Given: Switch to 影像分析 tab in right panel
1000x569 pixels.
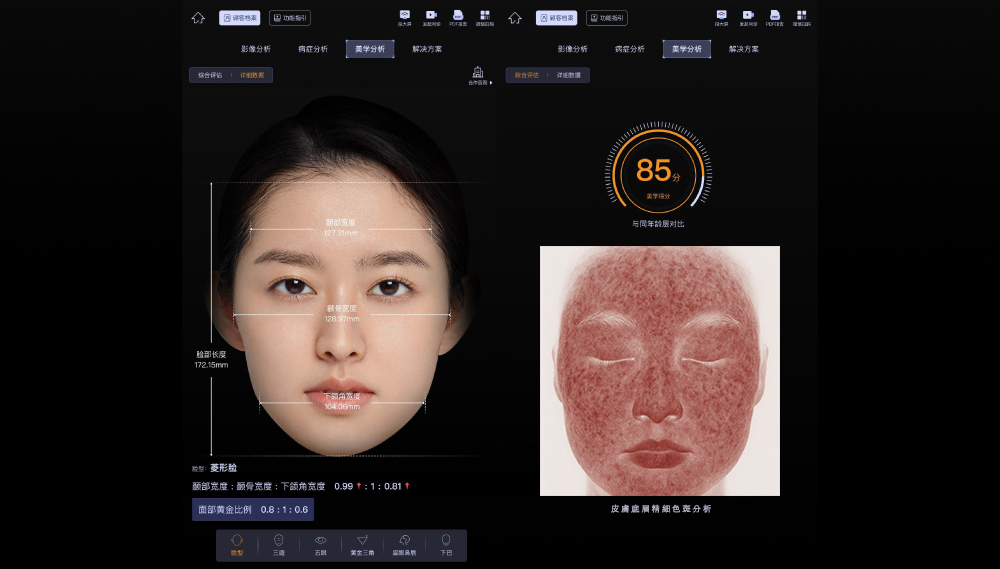Looking at the screenshot, I should point(573,49).
